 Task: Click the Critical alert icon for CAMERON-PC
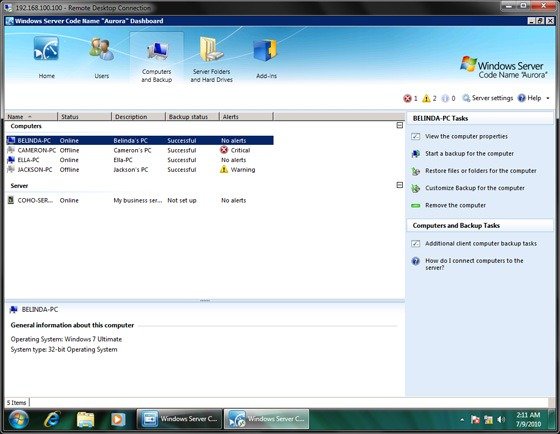[224, 150]
